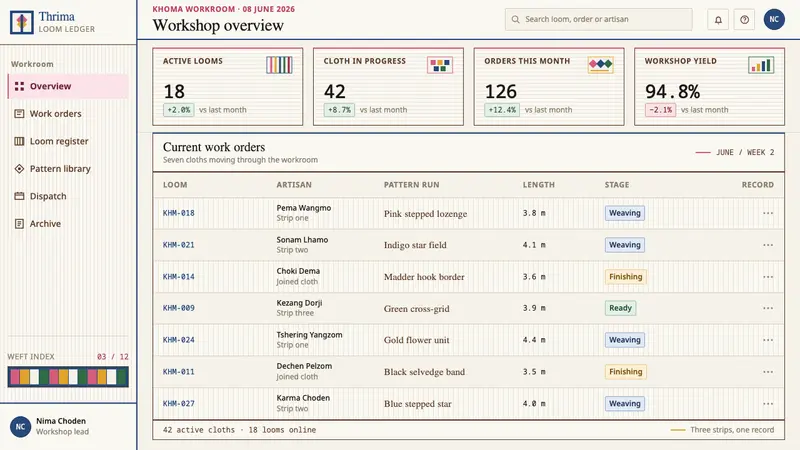800x450 pixels.
Task: Click the Pattern library diamond icon
Action: (x=19, y=169)
